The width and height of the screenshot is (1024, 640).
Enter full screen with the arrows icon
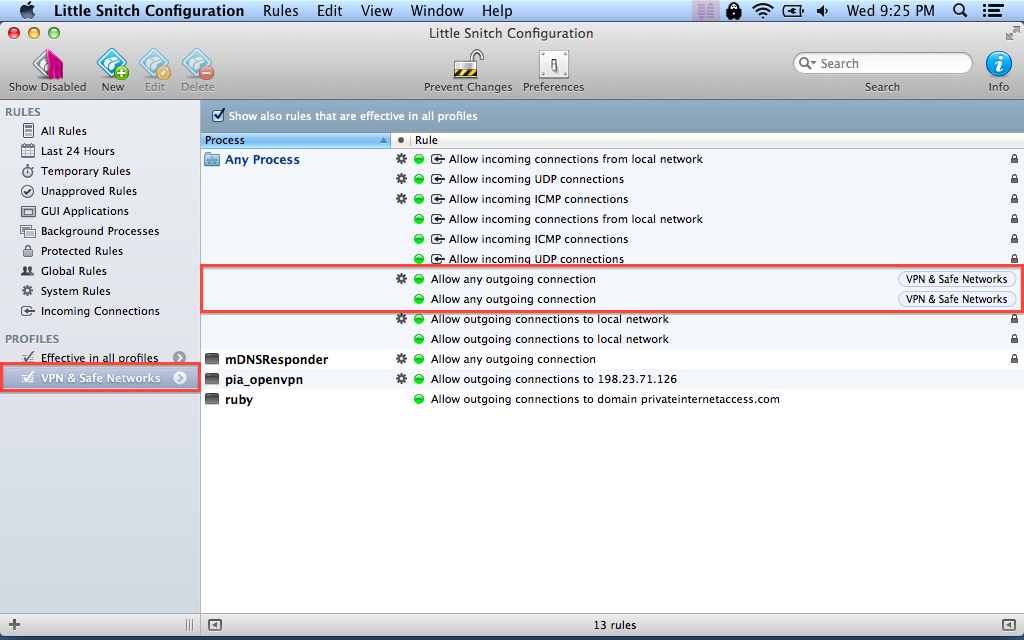pos(1013,33)
